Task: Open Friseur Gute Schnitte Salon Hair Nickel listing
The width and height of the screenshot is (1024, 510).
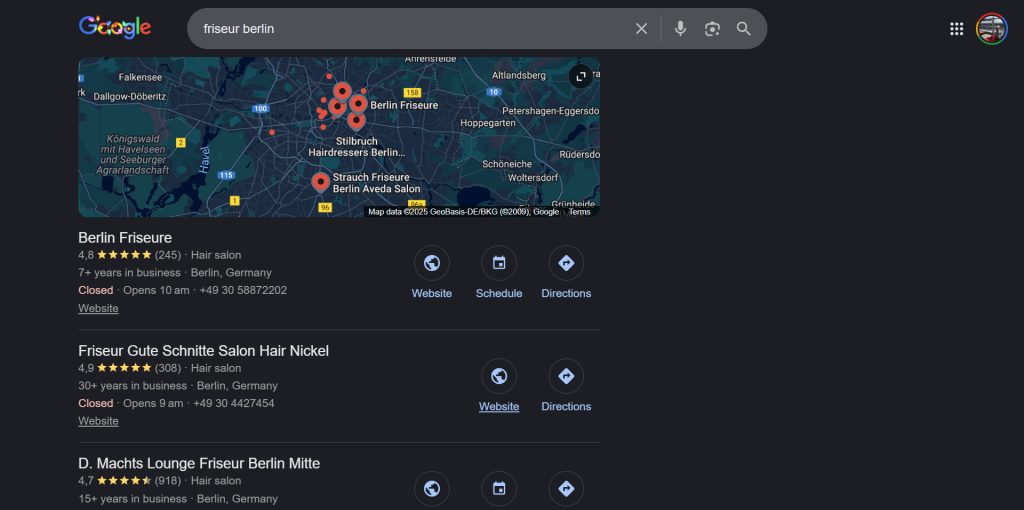Action: [x=203, y=351]
